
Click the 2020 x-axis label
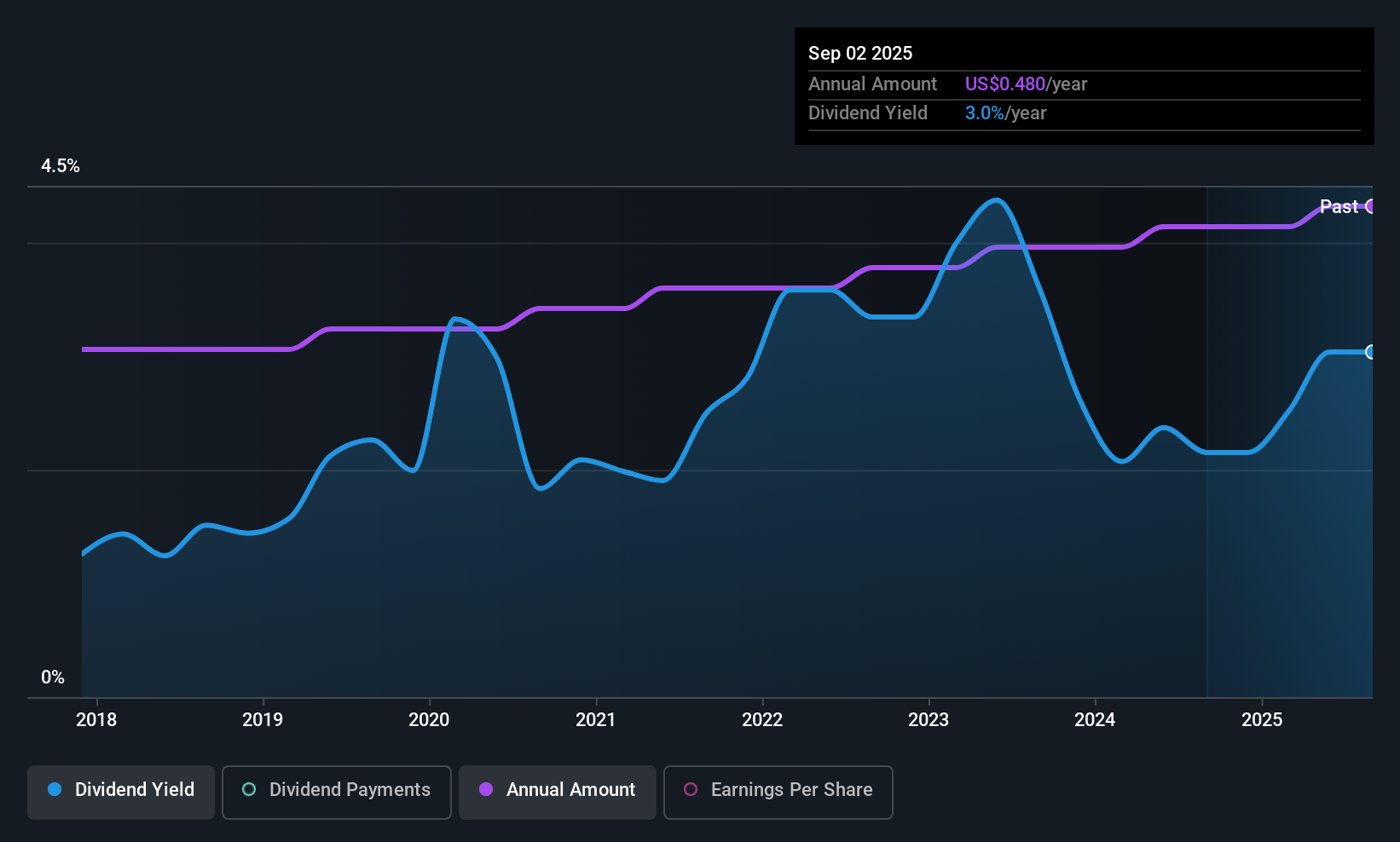point(429,719)
